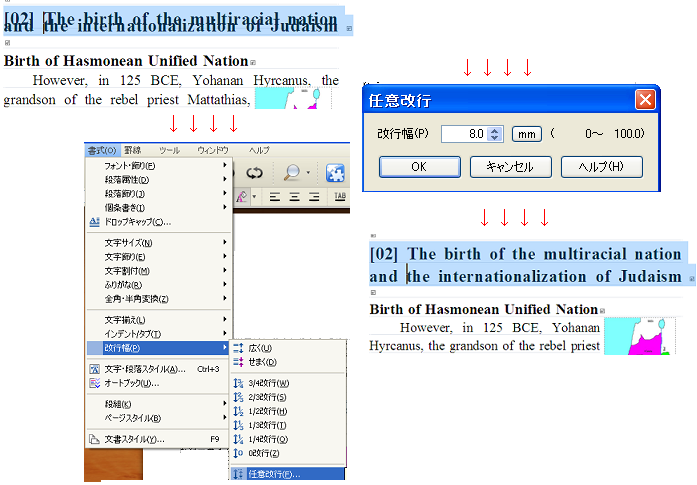
Task: Choose 1/2改行(H) line spacing option
Action: point(265,411)
